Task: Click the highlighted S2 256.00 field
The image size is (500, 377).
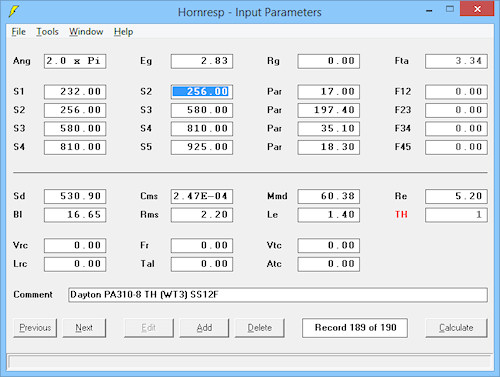Action: (x=202, y=92)
